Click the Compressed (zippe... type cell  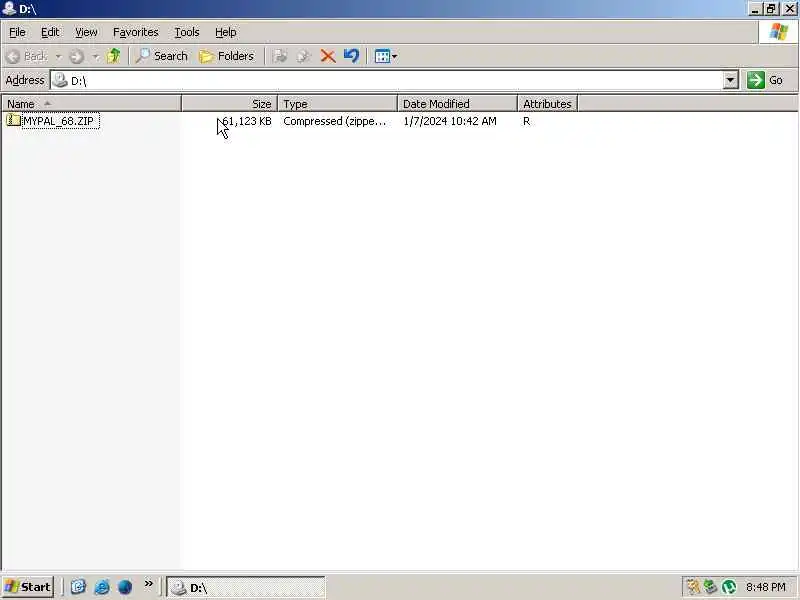[x=335, y=121]
